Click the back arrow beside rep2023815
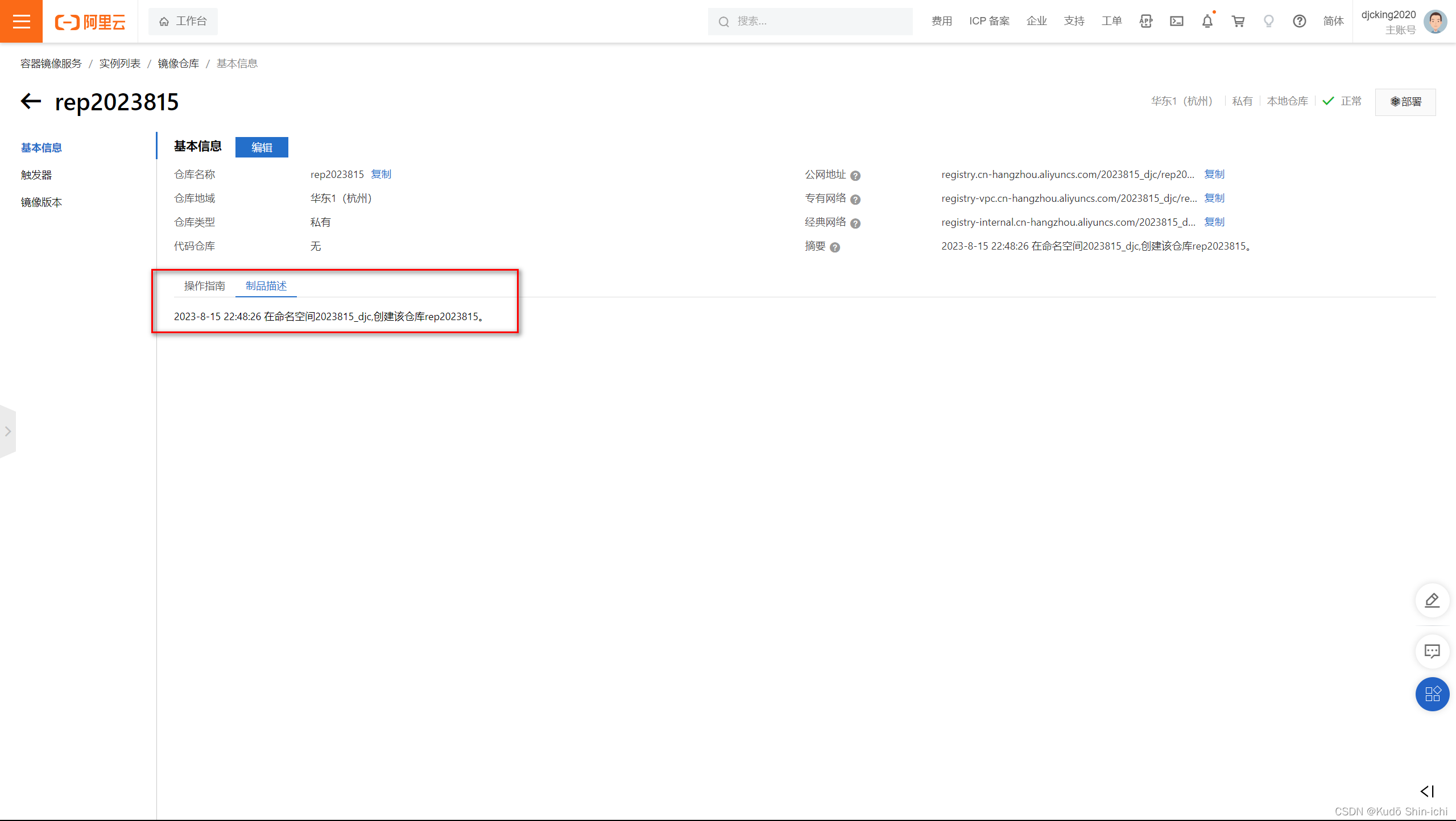Image resolution: width=1456 pixels, height=821 pixels. 31,102
